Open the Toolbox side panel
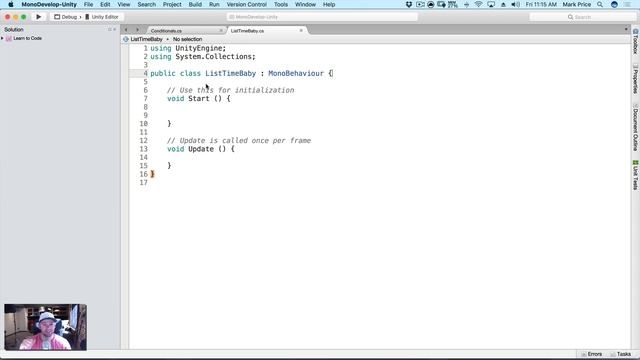The image size is (640, 360). pos(636,42)
